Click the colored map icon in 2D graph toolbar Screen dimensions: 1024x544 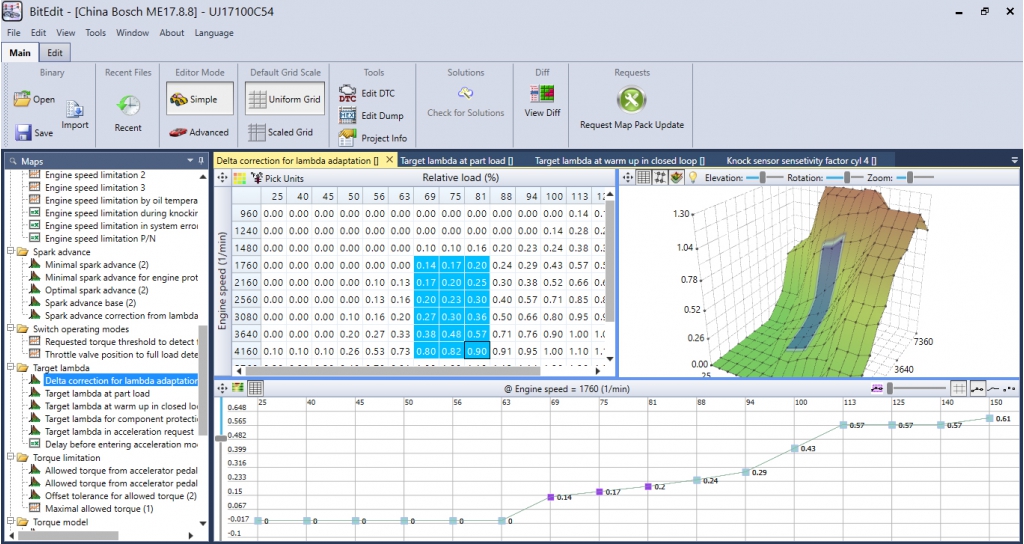[238, 387]
